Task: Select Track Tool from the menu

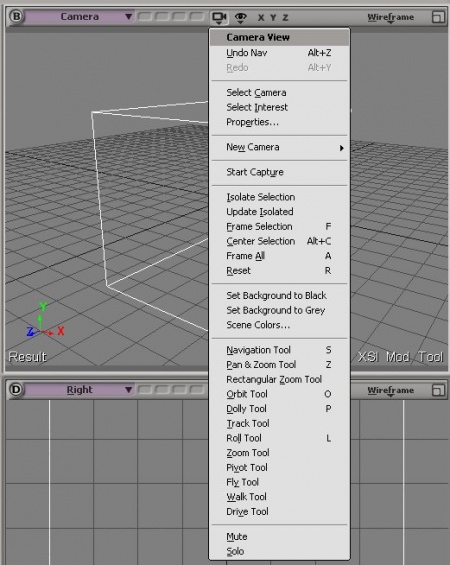Action: point(279,423)
